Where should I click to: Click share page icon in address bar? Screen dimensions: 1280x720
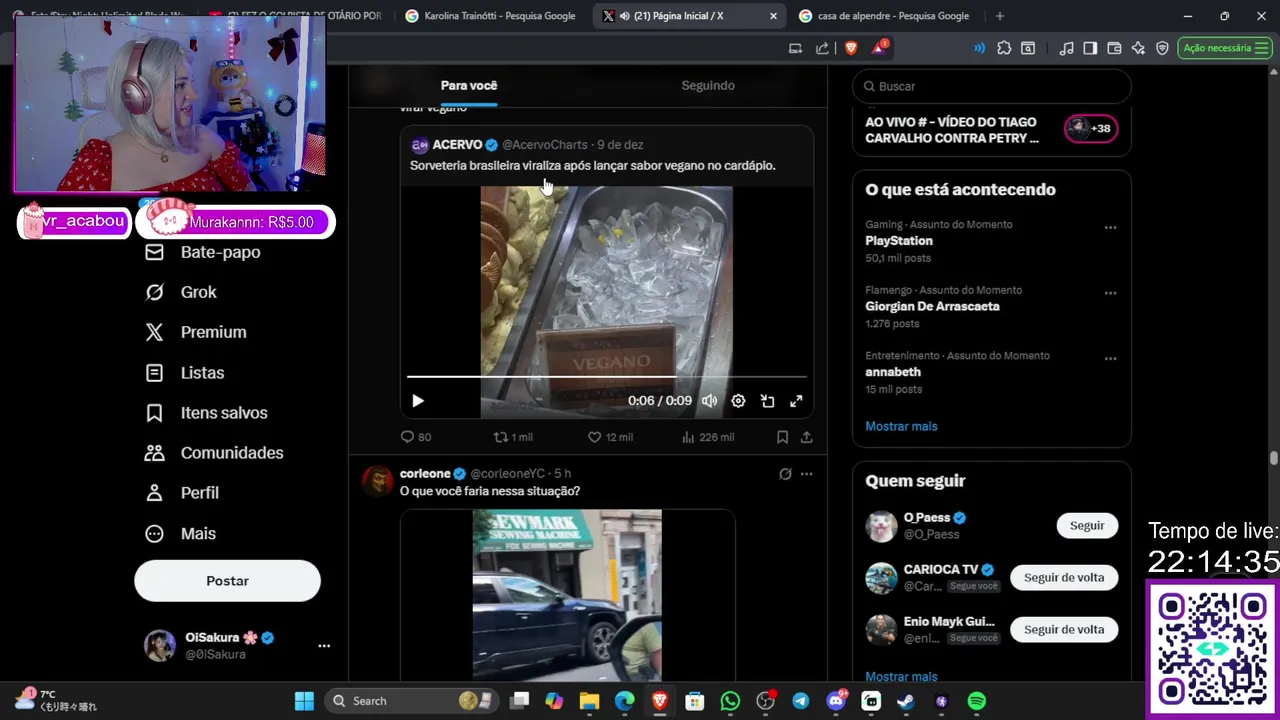[822, 48]
